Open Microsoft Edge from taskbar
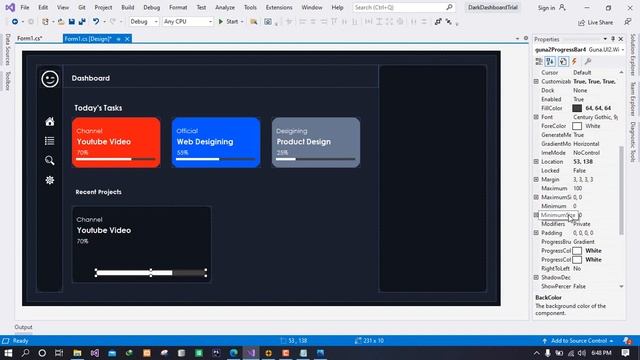Image resolution: width=640 pixels, height=360 pixels. [233, 353]
